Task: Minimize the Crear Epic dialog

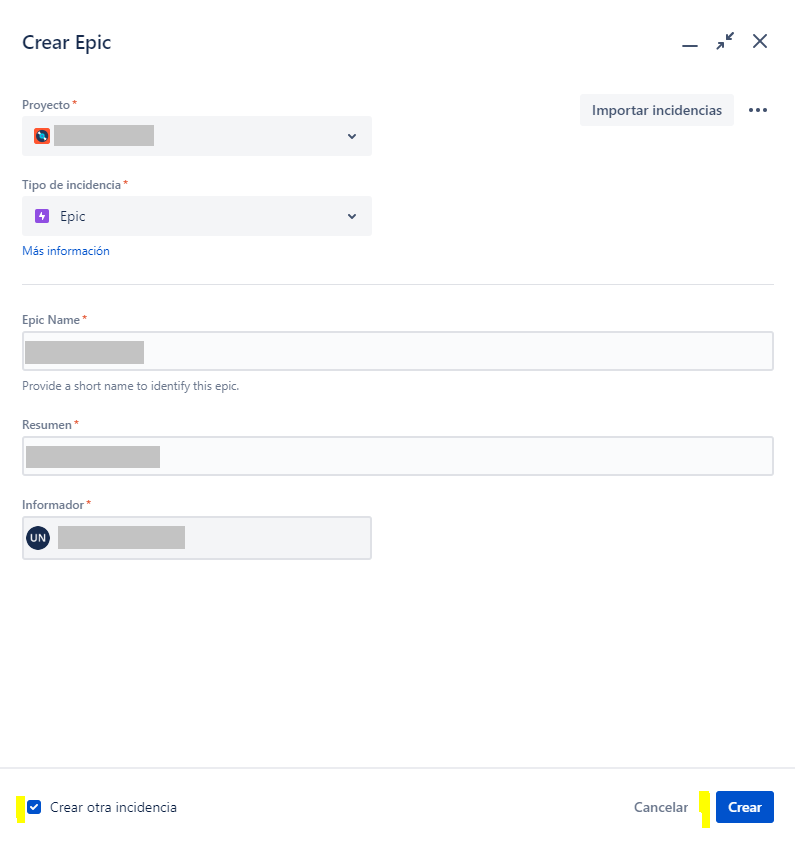Action: 690,45
